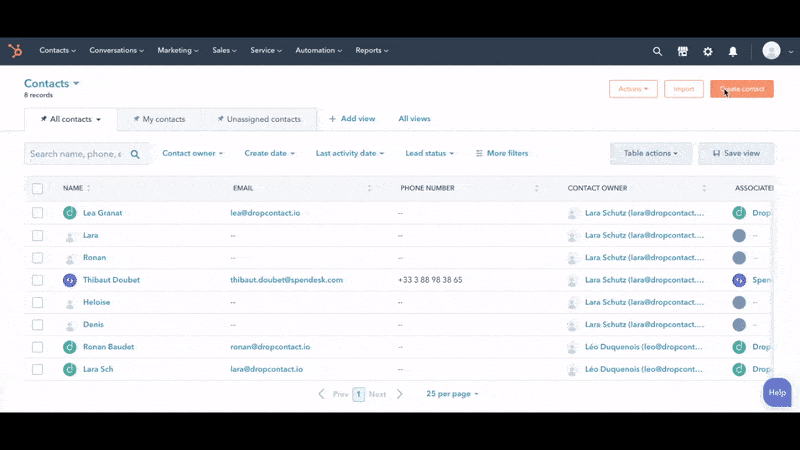Click the search name, phone input field
This screenshot has width=800, height=450.
point(76,154)
